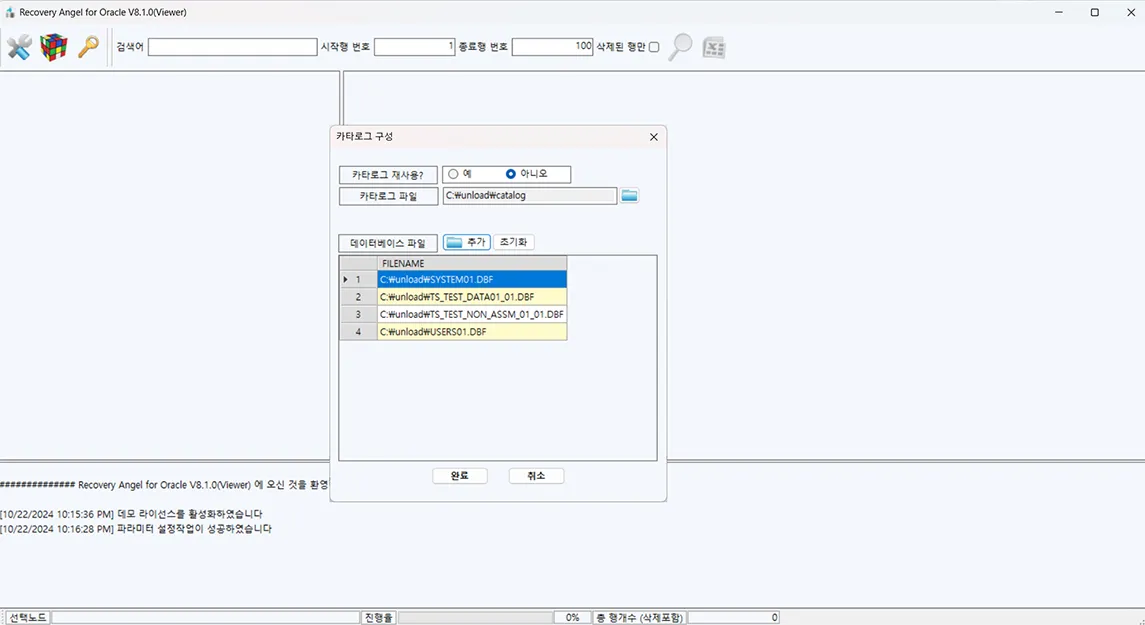Enable the 삭제된 행만 checkbox

point(654,47)
